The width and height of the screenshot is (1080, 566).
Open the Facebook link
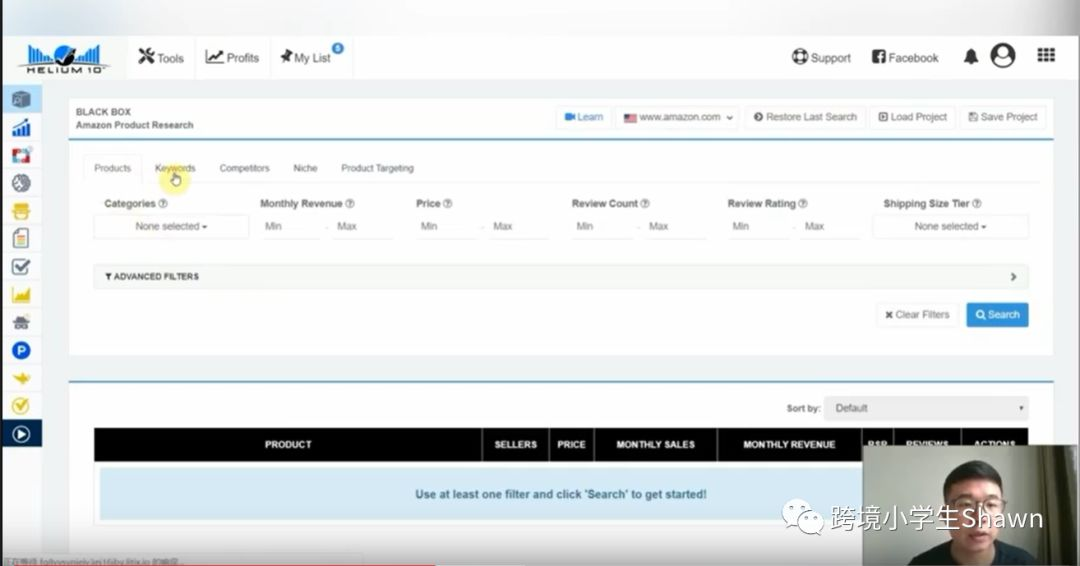click(x=905, y=58)
